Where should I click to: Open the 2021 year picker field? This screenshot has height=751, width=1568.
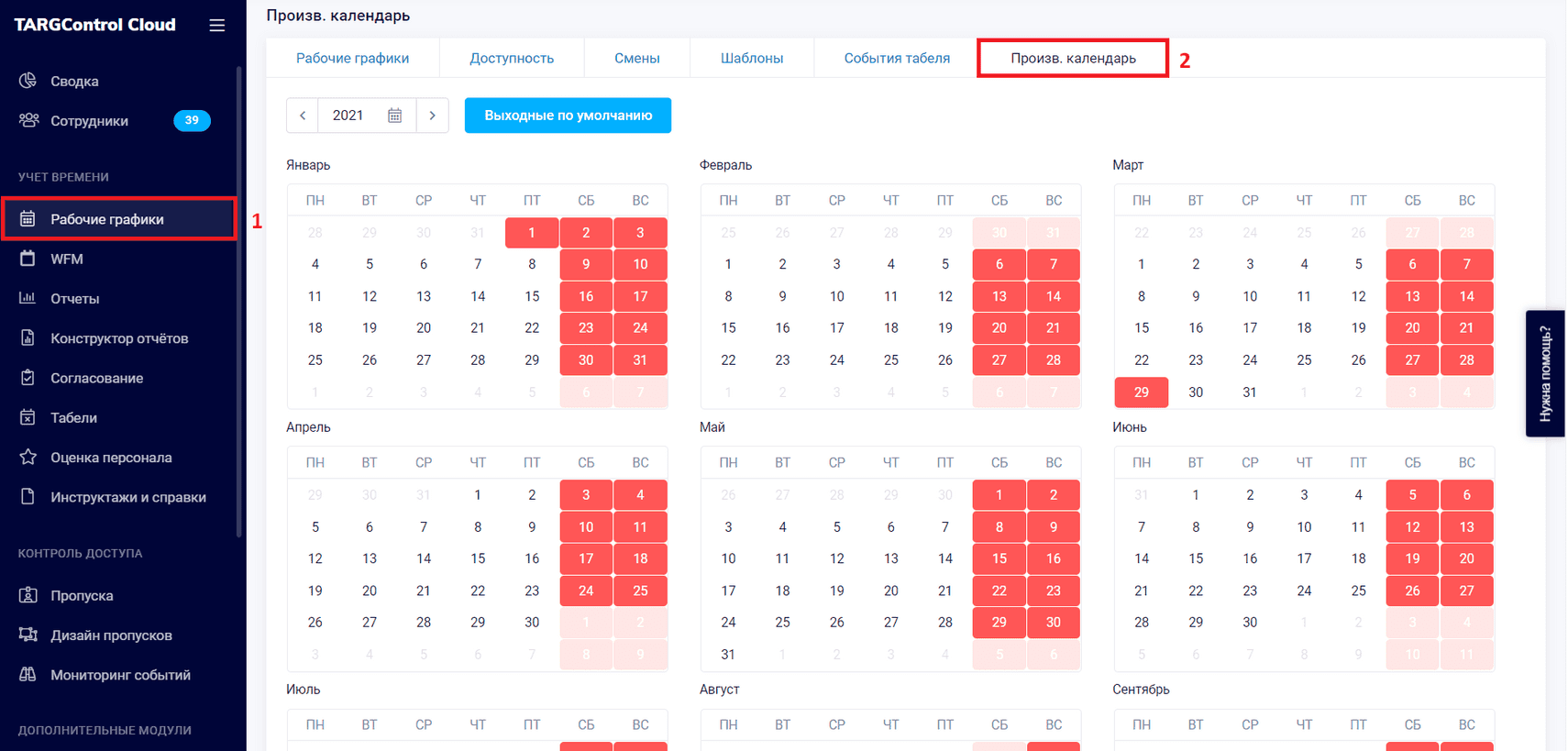[x=367, y=116]
